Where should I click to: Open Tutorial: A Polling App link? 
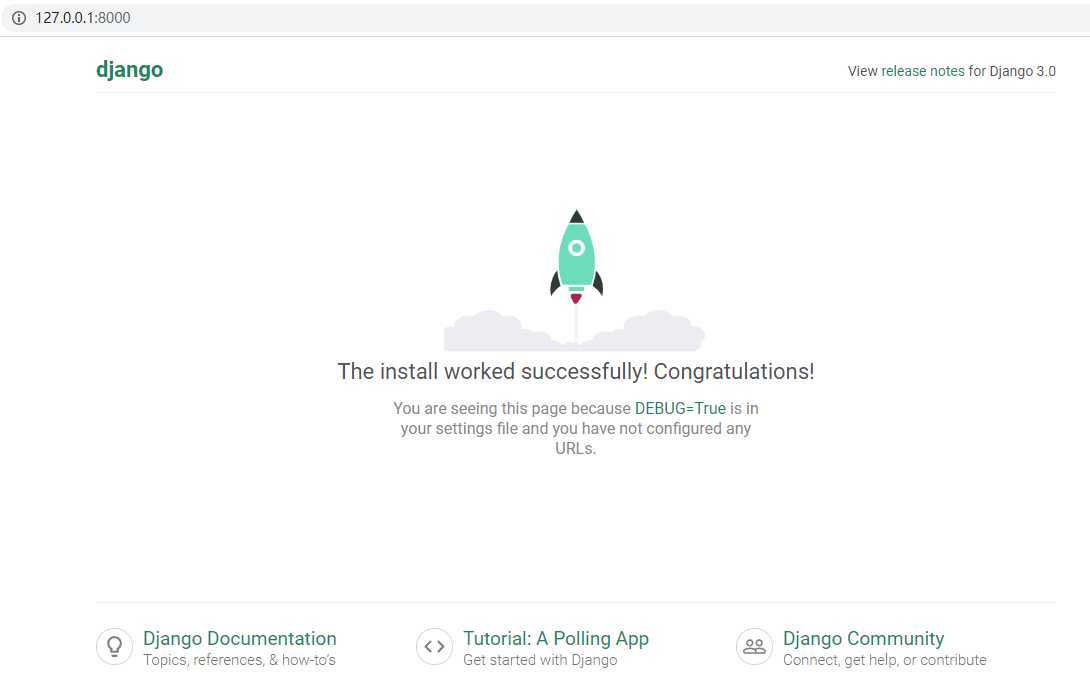[x=556, y=639]
